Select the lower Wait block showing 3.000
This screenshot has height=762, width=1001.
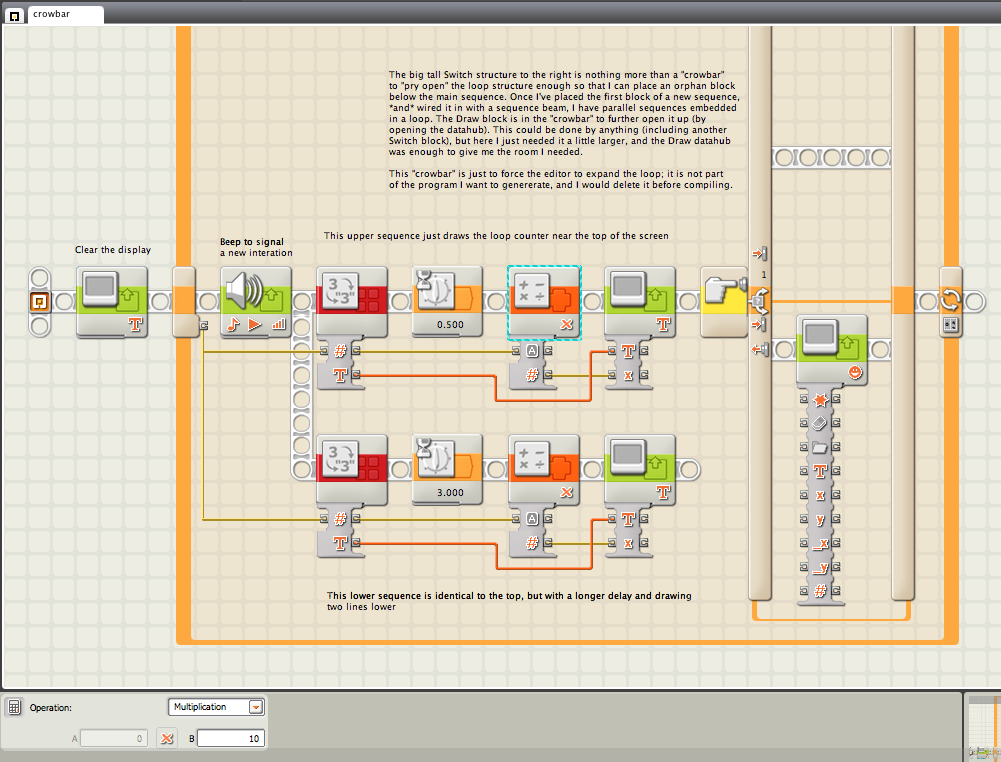[448, 470]
